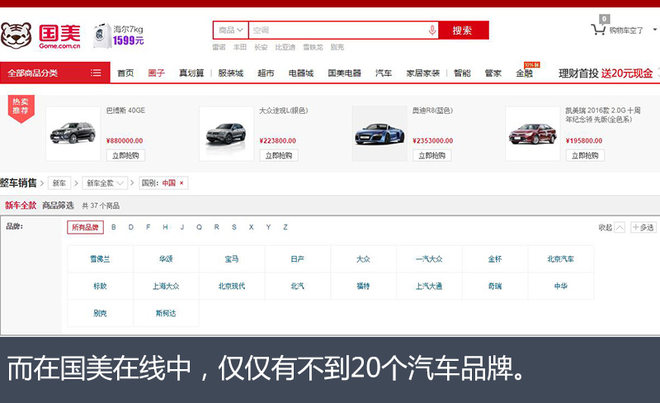Filter brands by letter X
The image size is (660, 403).
(x=251, y=227)
